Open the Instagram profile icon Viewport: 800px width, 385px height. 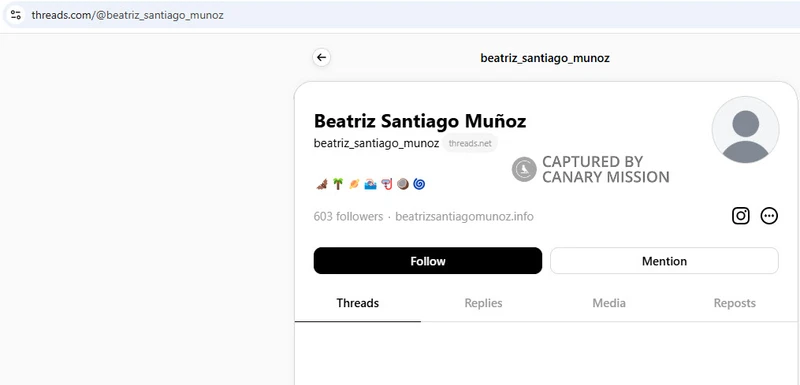coord(740,216)
